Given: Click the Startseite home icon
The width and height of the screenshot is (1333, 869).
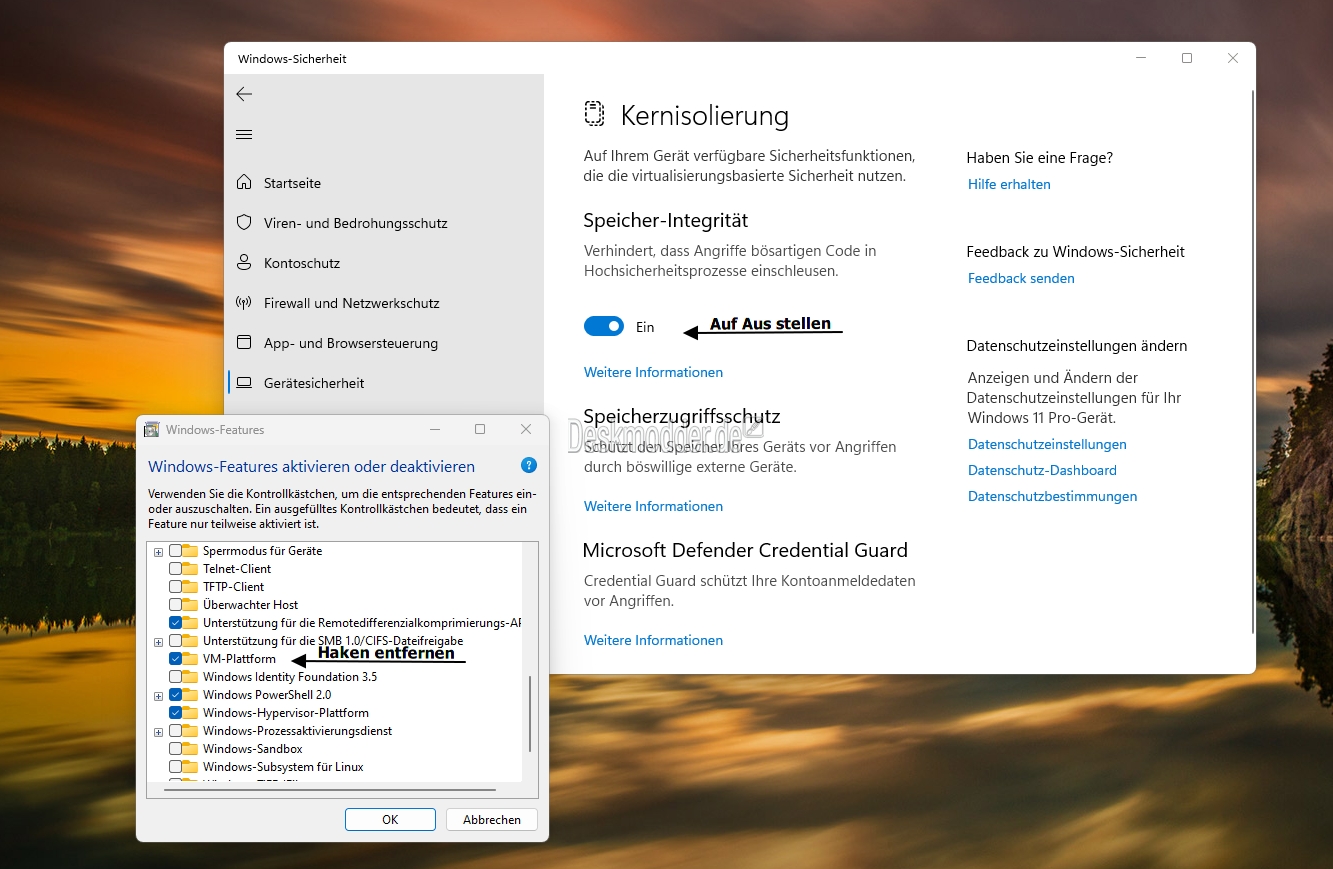Looking at the screenshot, I should 244,183.
